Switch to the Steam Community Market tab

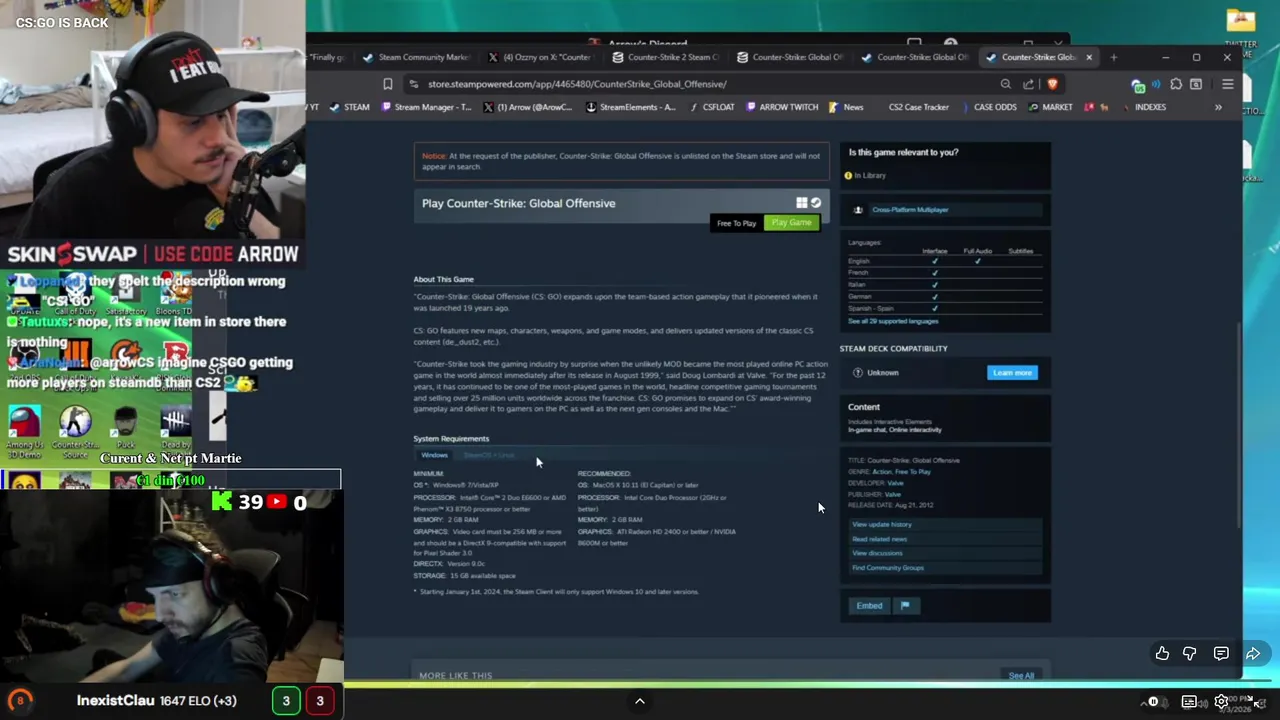pyautogui.click(x=416, y=57)
